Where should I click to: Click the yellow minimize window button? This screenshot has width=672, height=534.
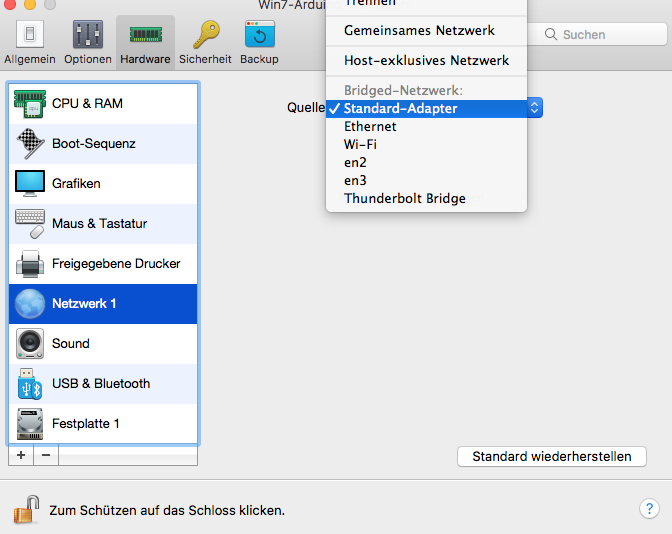click(x=30, y=4)
